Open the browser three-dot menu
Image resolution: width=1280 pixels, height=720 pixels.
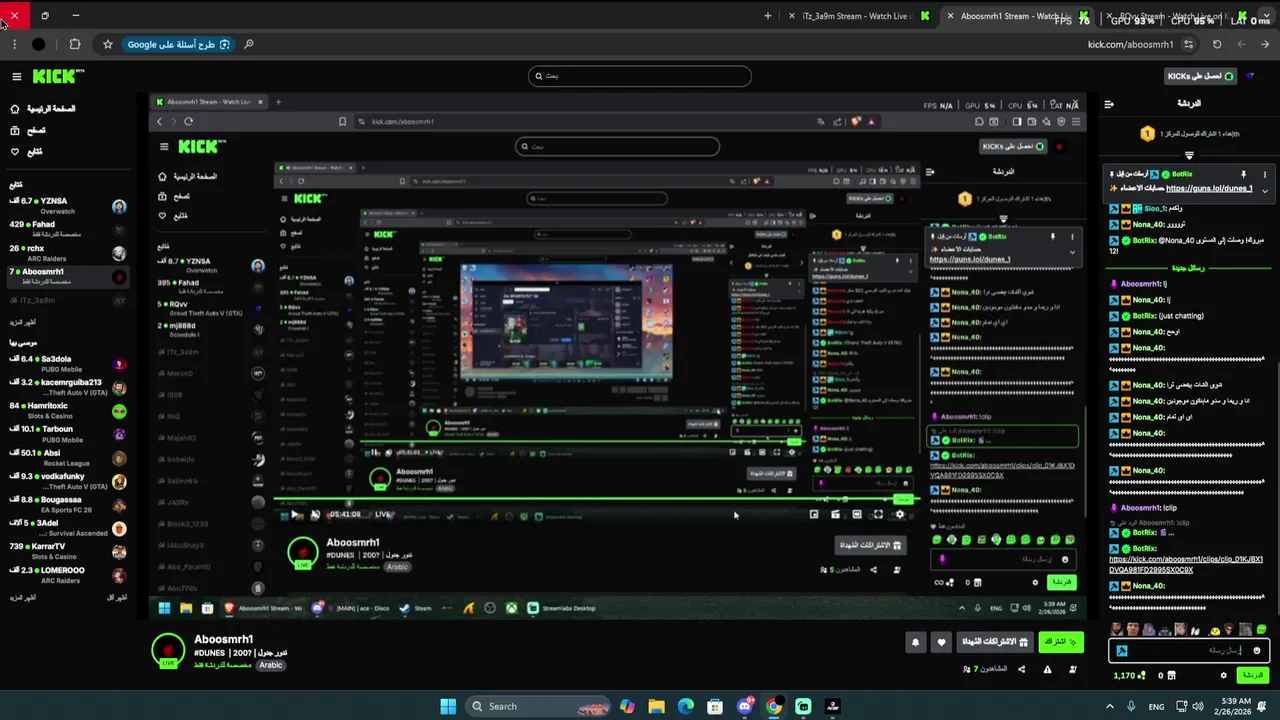point(14,44)
